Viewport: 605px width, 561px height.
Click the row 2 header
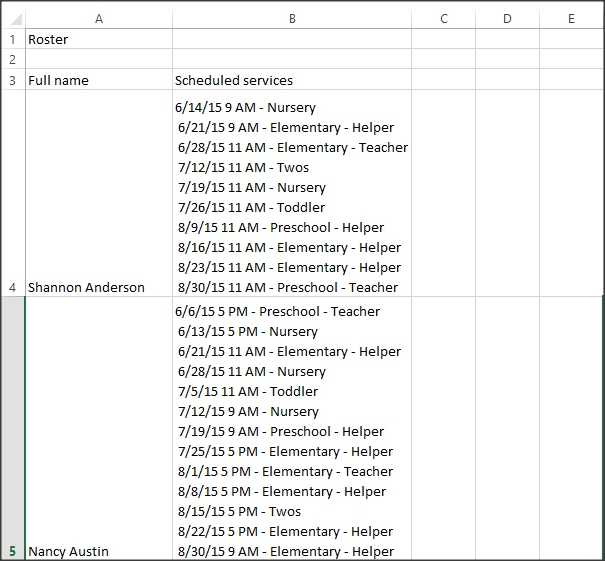tap(12, 60)
